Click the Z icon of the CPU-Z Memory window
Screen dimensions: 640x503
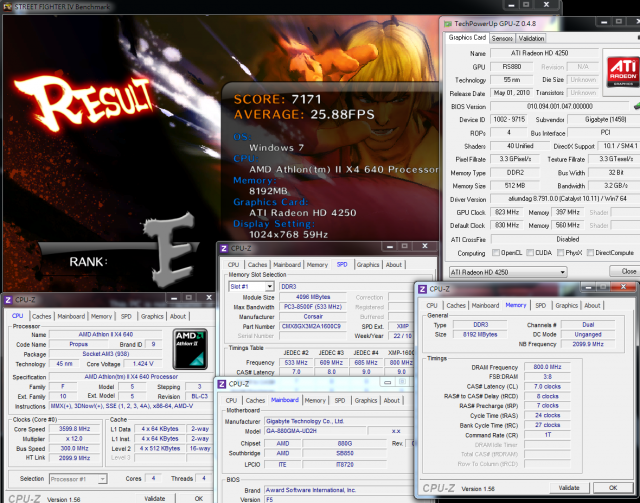[422, 289]
